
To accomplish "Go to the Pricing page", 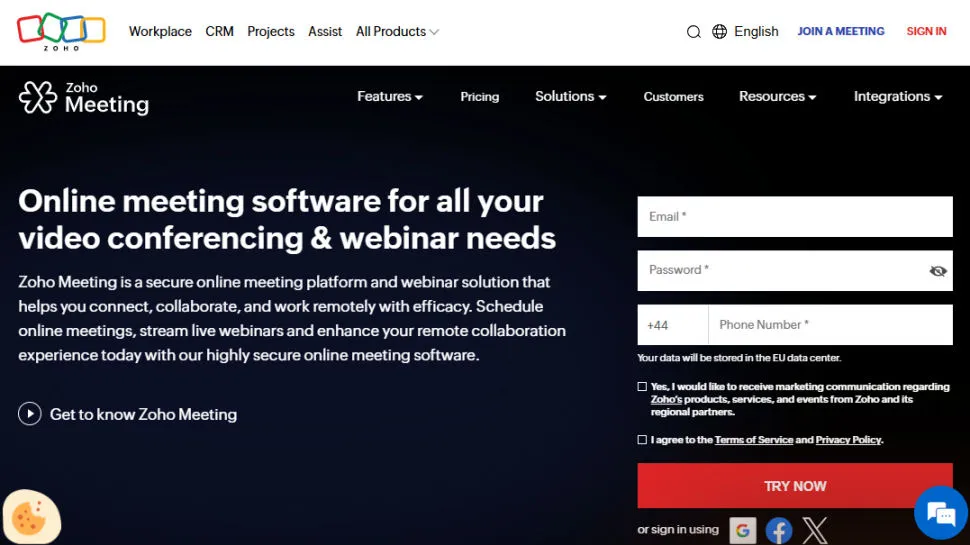I will pyautogui.click(x=479, y=97).
